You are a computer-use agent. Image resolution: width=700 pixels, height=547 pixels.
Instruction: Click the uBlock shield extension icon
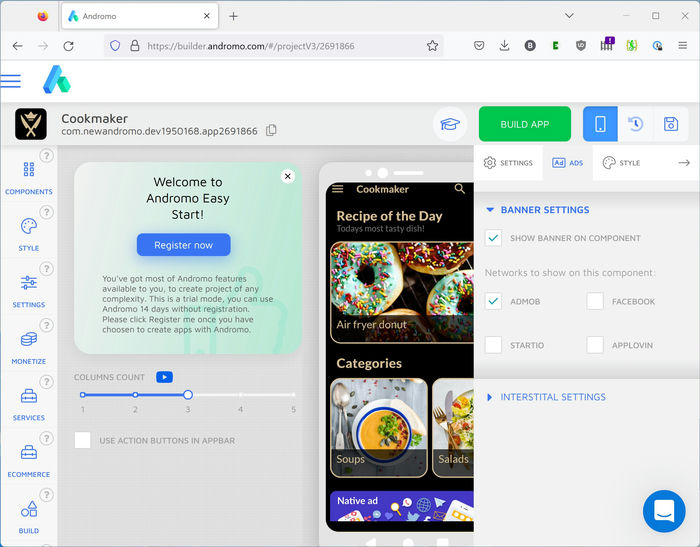581,46
